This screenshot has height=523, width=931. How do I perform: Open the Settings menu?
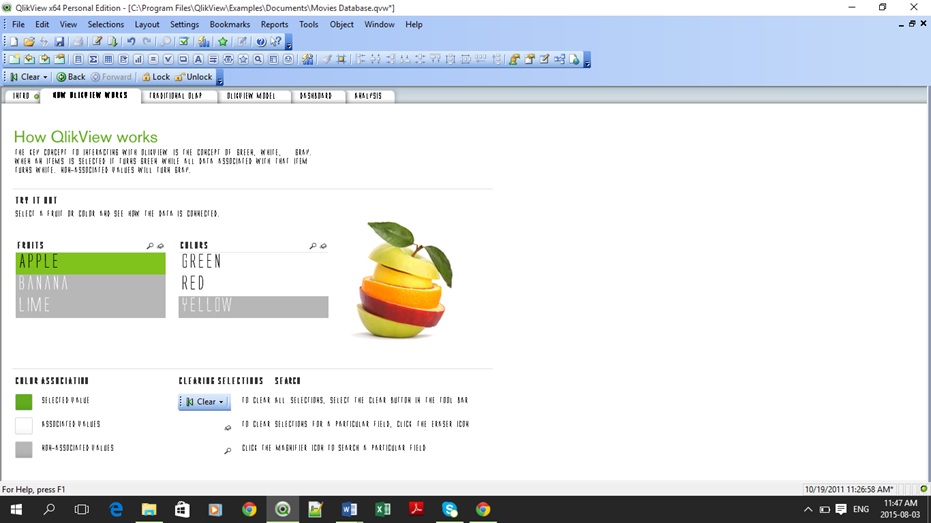pyautogui.click(x=185, y=24)
